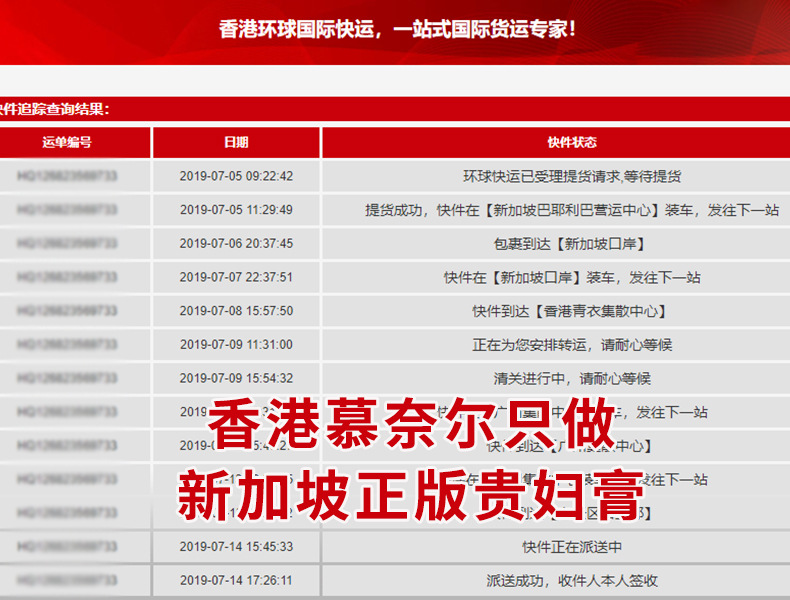Select status 快件到达【香港青衣集散中心】

point(572,311)
